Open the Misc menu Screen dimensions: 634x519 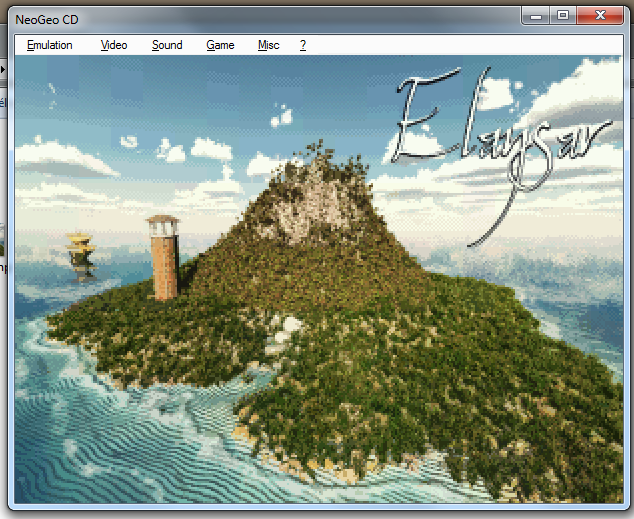tap(268, 45)
